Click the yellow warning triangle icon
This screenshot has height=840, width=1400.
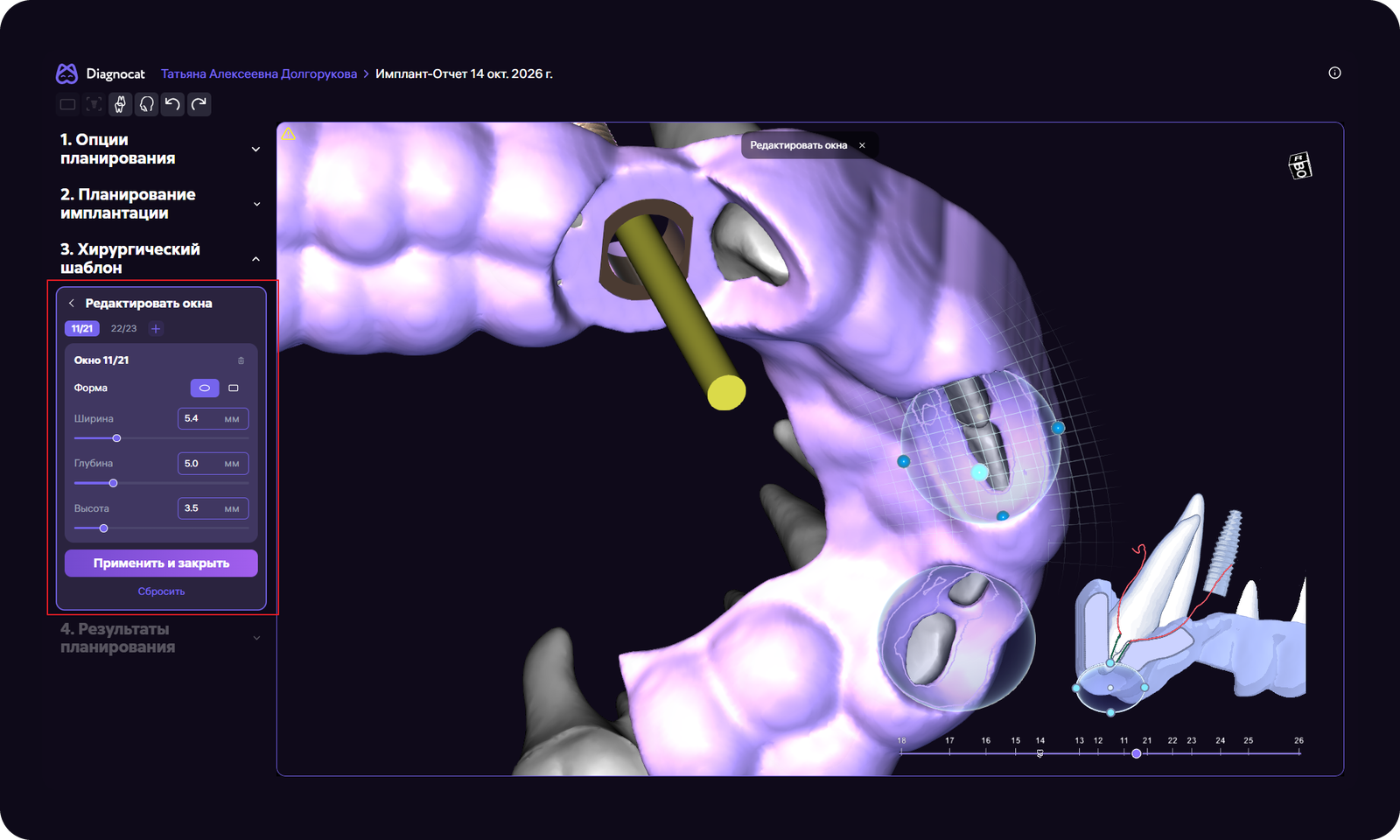[x=289, y=134]
